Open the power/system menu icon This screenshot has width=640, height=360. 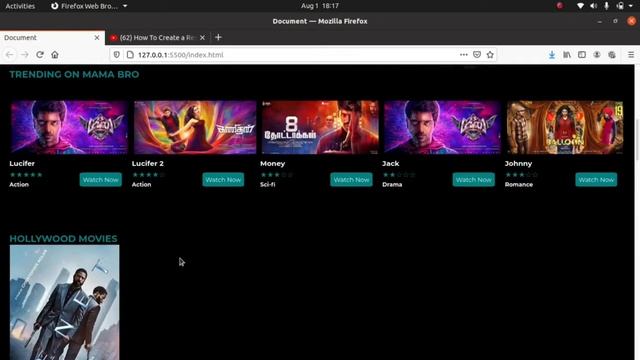(x=620, y=6)
